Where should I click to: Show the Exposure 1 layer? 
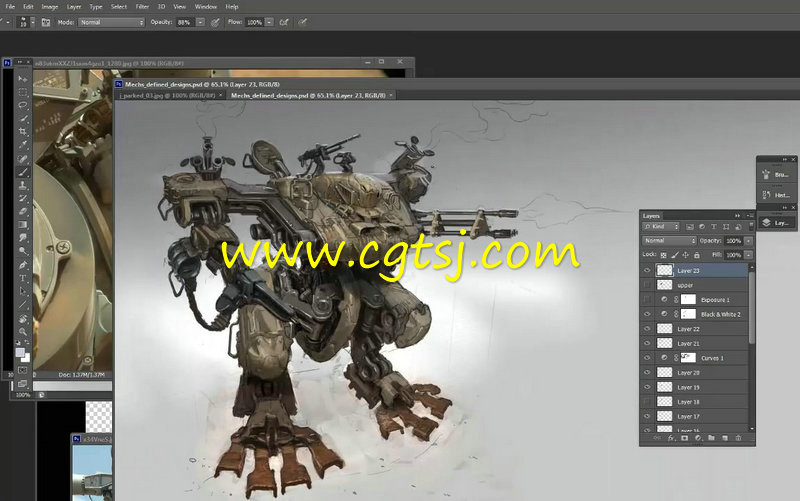tap(647, 300)
